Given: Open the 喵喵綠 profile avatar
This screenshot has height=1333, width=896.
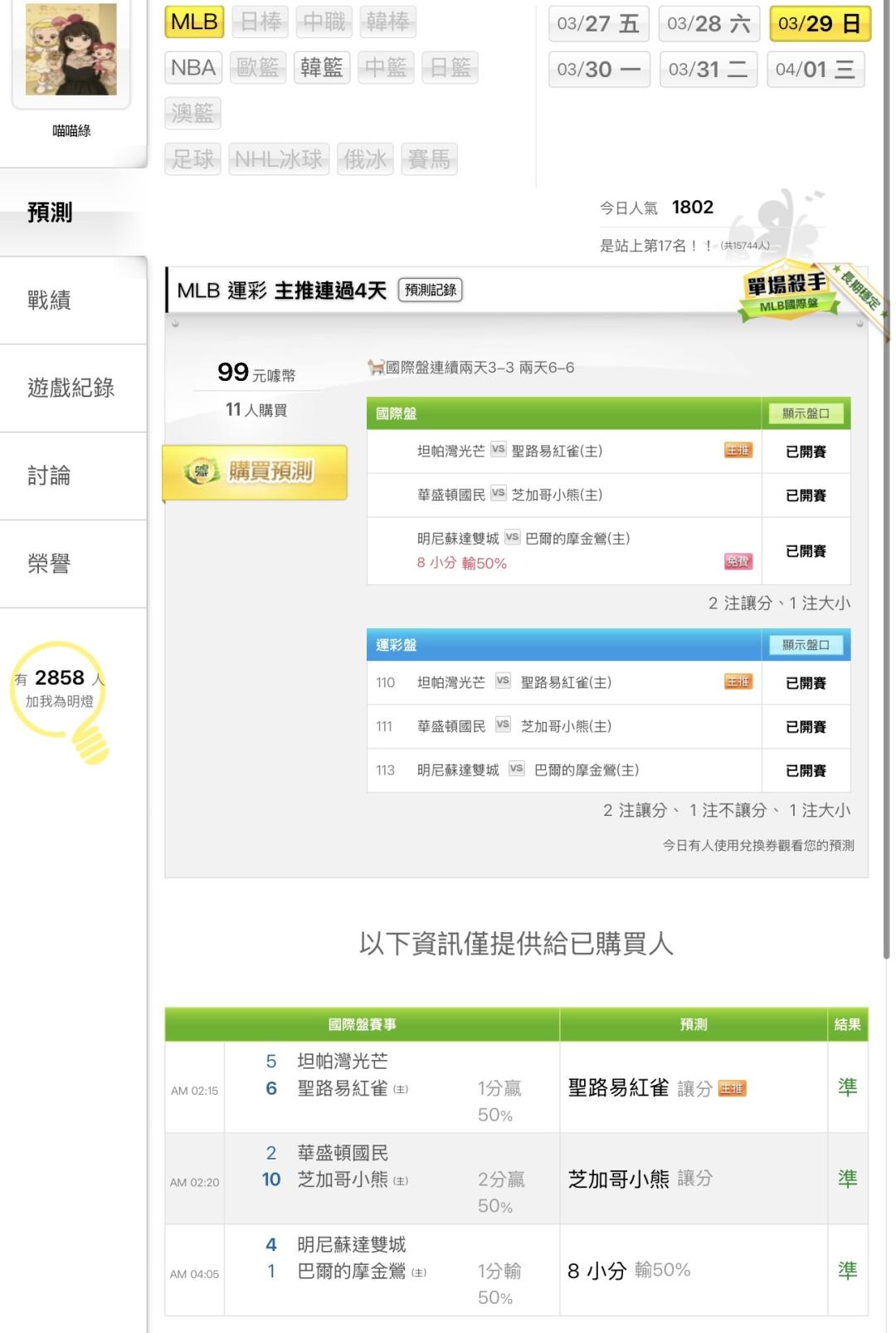Looking at the screenshot, I should [71, 50].
